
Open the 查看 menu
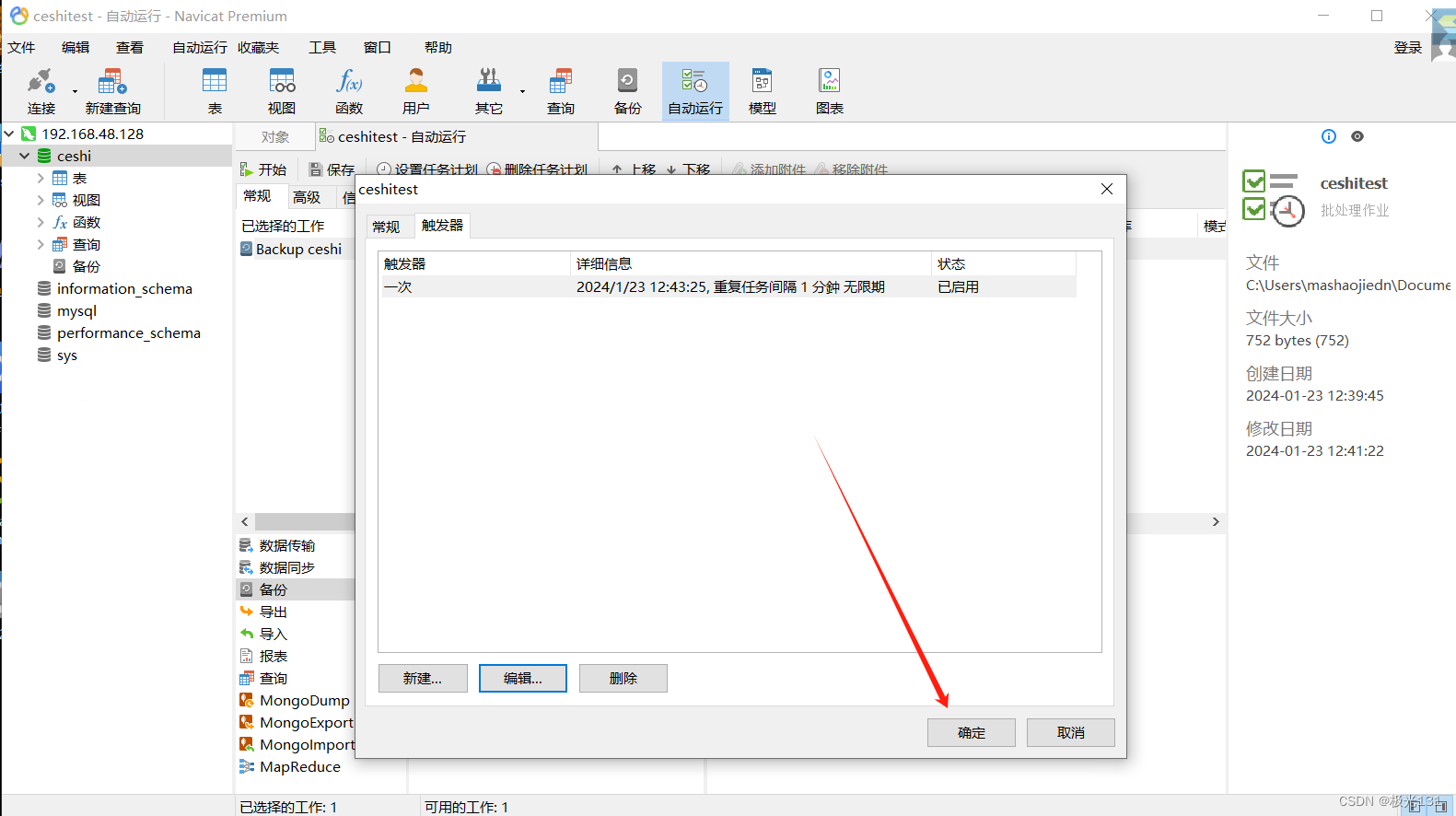tap(130, 47)
